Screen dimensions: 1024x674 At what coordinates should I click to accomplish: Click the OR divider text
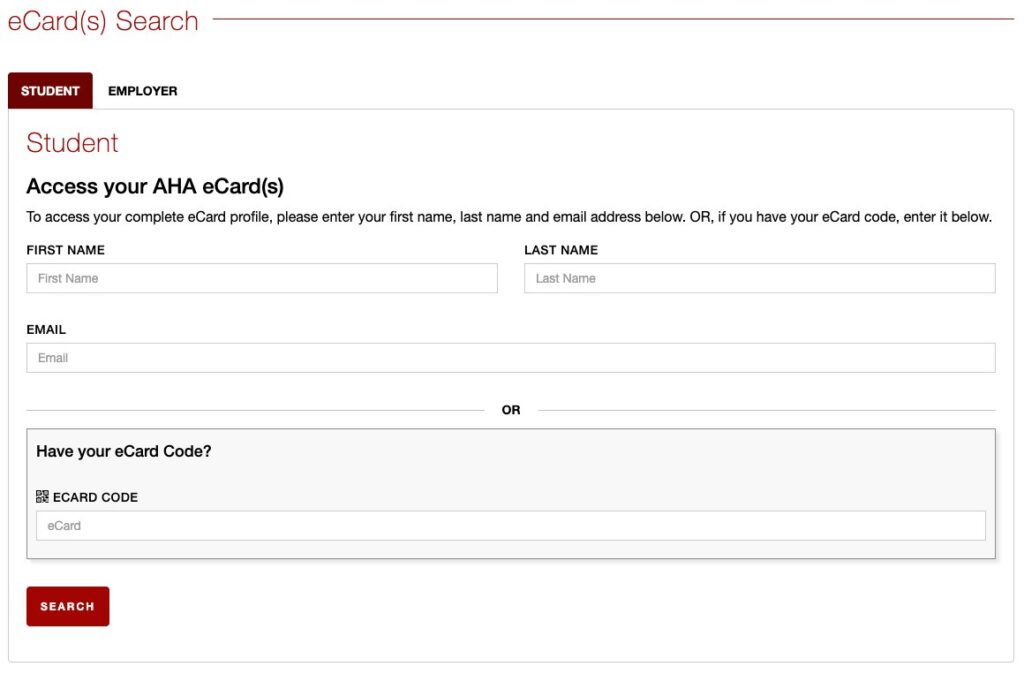[x=511, y=410]
